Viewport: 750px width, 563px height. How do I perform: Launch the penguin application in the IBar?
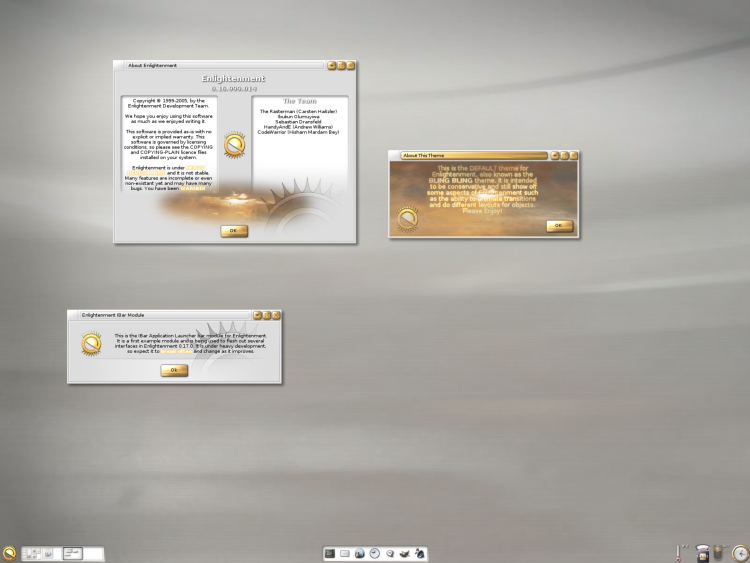tap(419, 553)
